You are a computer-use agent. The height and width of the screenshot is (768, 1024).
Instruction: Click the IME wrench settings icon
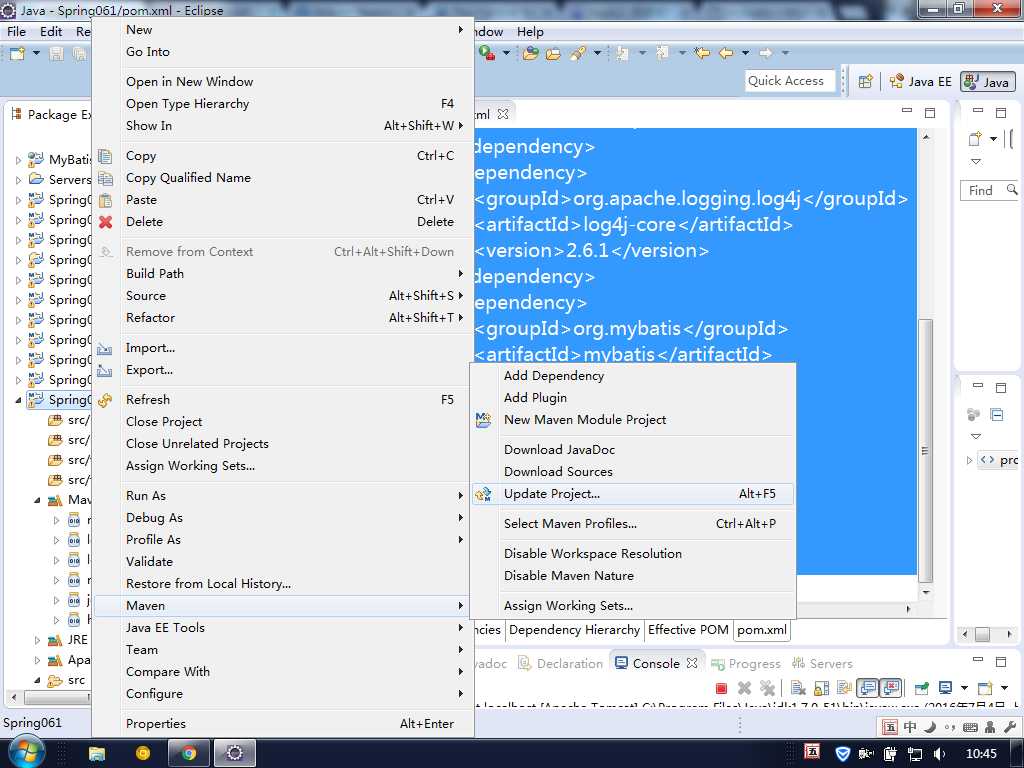point(1012,726)
